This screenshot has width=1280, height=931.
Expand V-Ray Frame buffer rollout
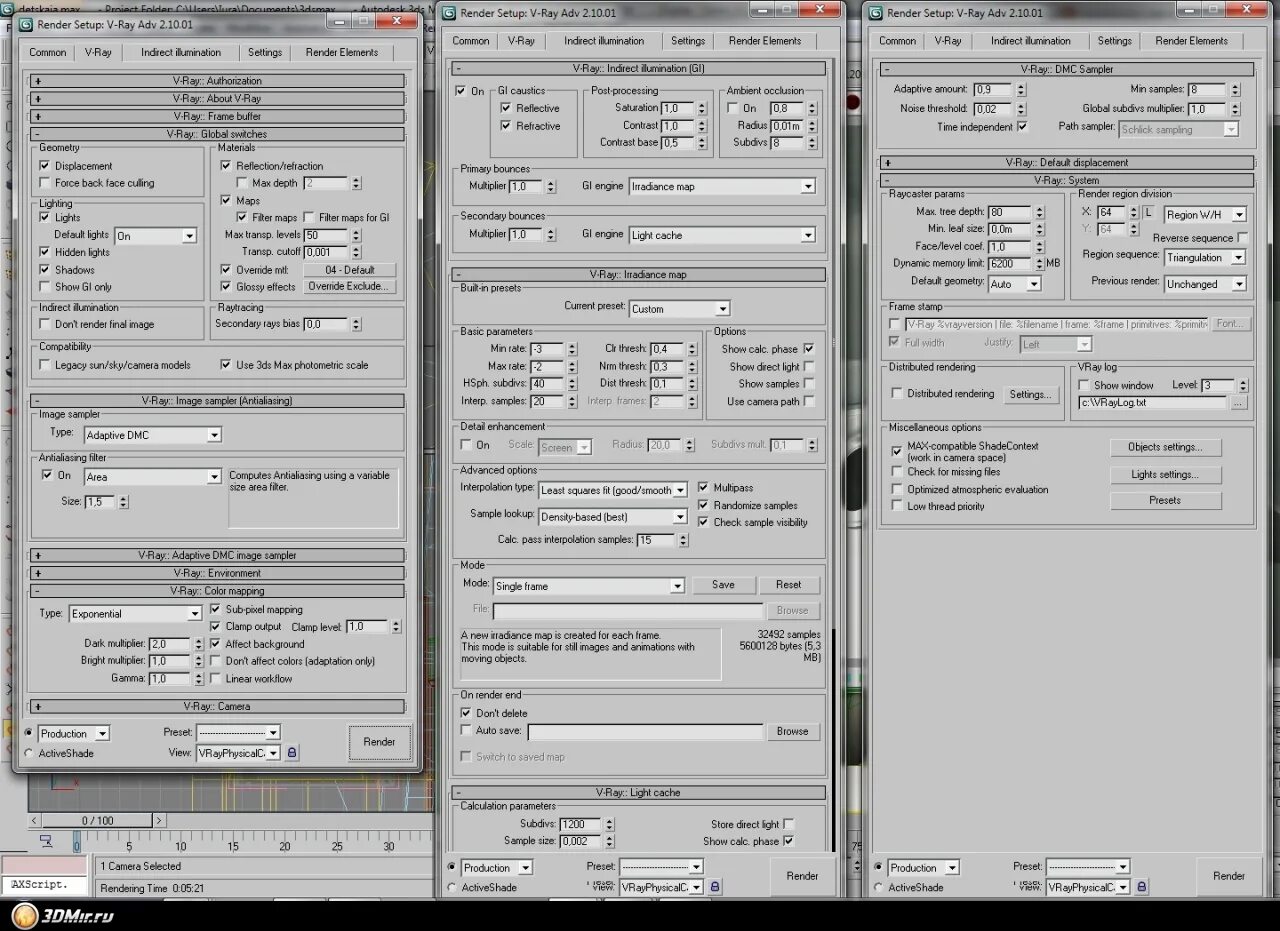point(217,116)
